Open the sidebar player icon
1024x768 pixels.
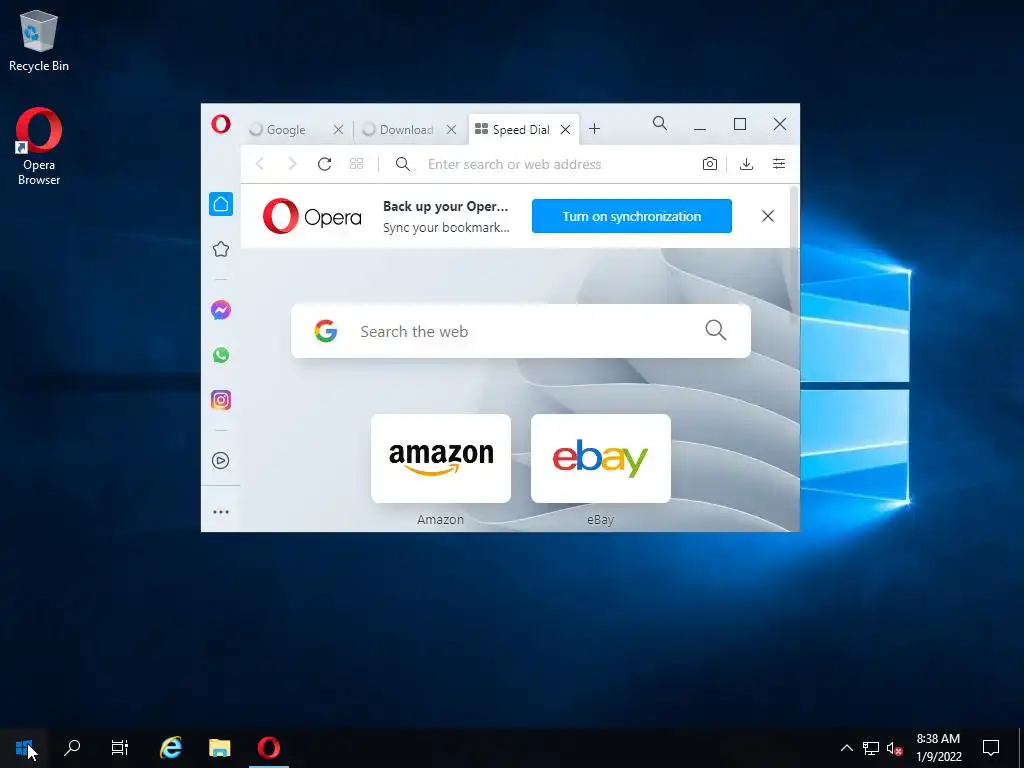click(221, 460)
